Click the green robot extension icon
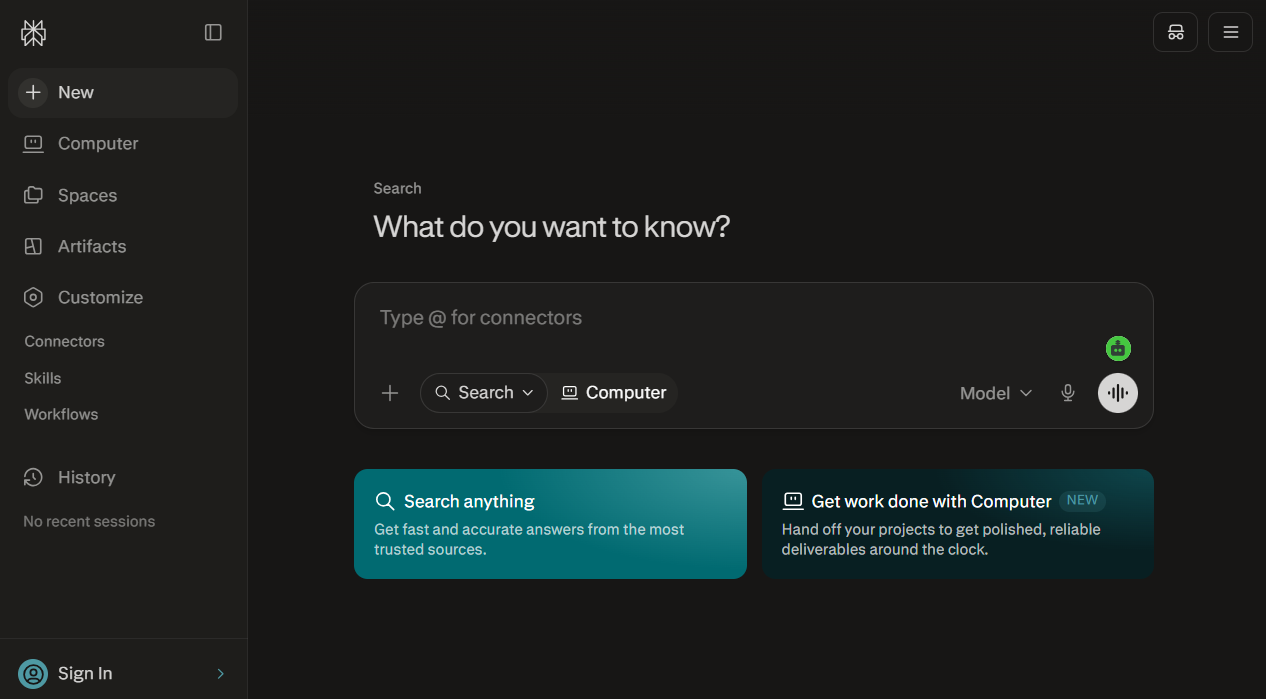The image size is (1266, 699). click(x=1118, y=348)
